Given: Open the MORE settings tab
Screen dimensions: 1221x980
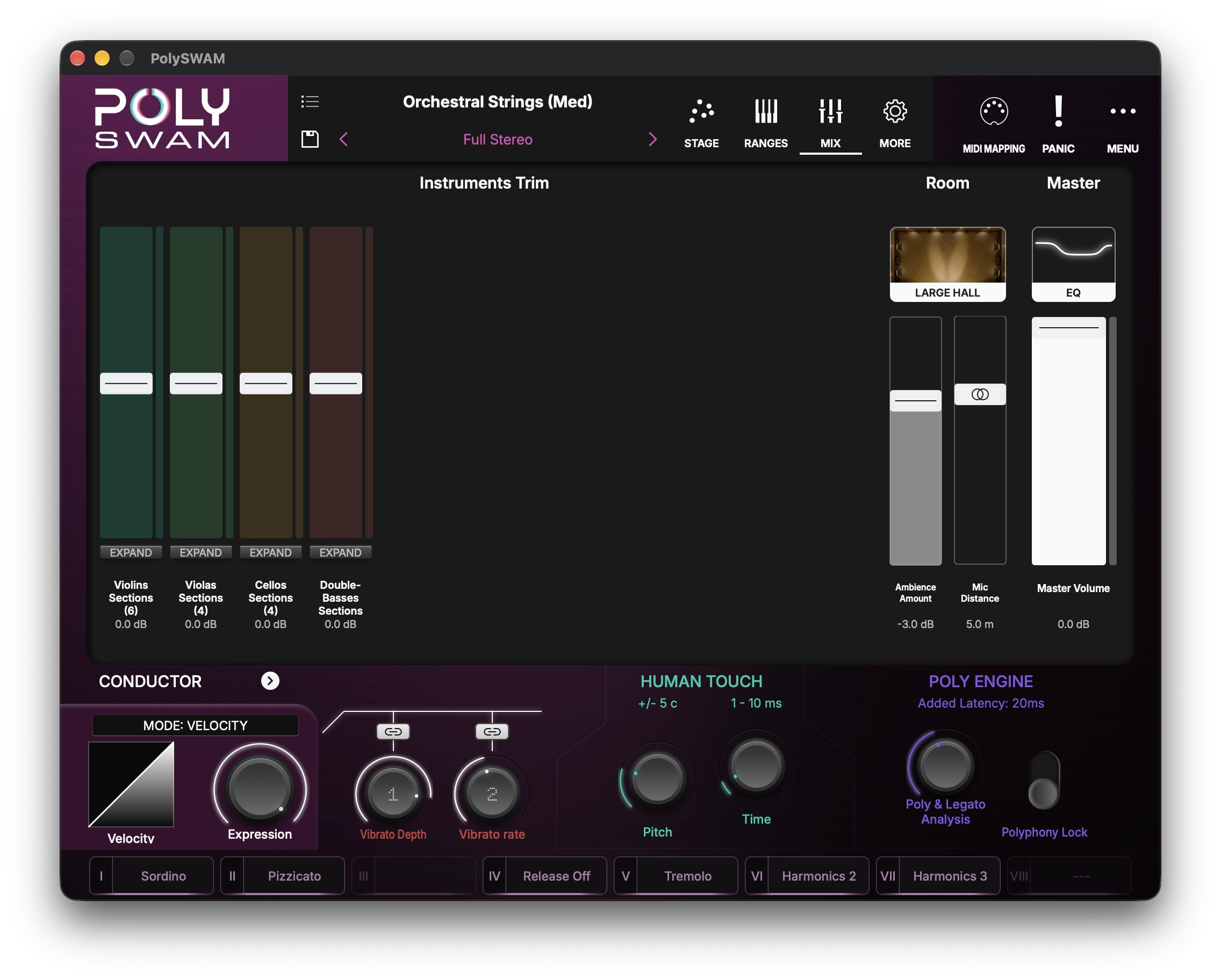Looking at the screenshot, I should point(895,124).
